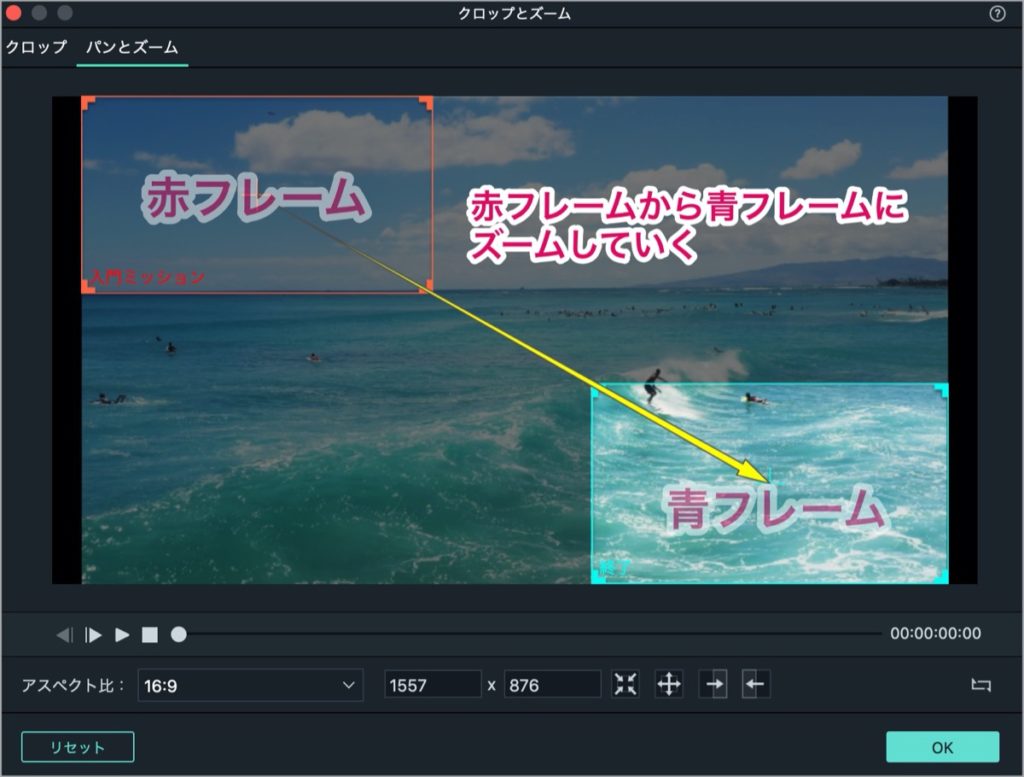Screen dimensions: 1024x777
Task: Click the red start frame bottom-right handle
Action: tap(426, 286)
